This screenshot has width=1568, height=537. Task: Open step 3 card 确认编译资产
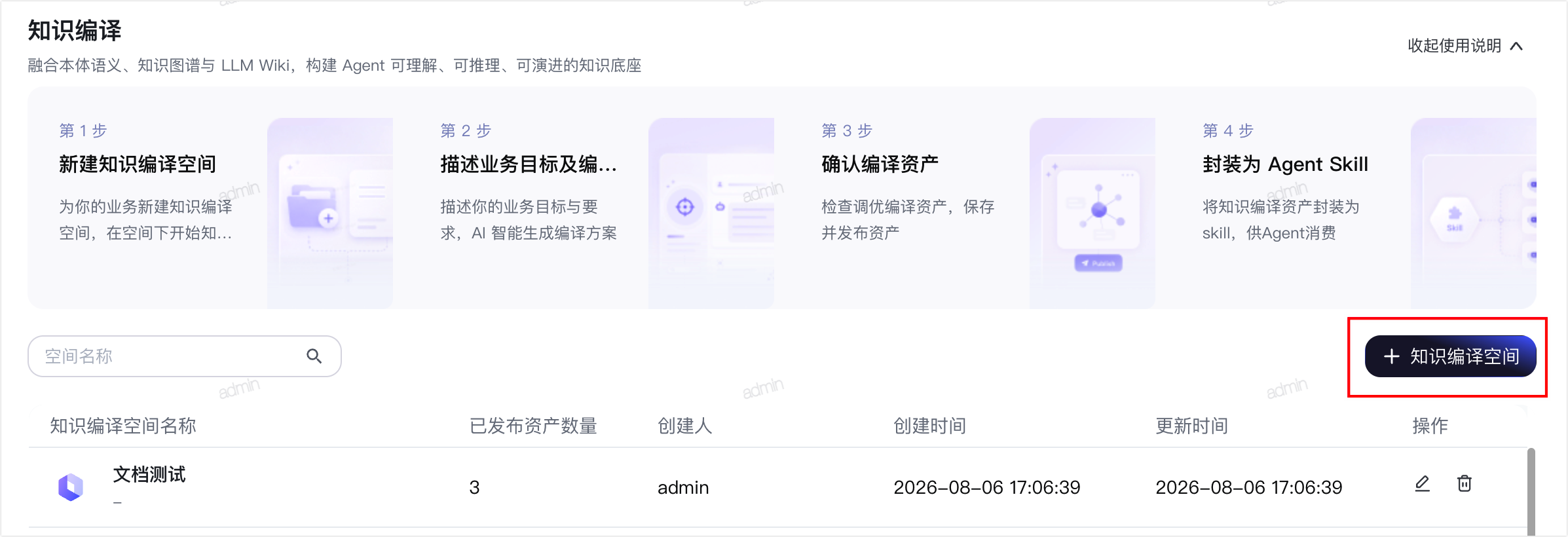(x=880, y=164)
